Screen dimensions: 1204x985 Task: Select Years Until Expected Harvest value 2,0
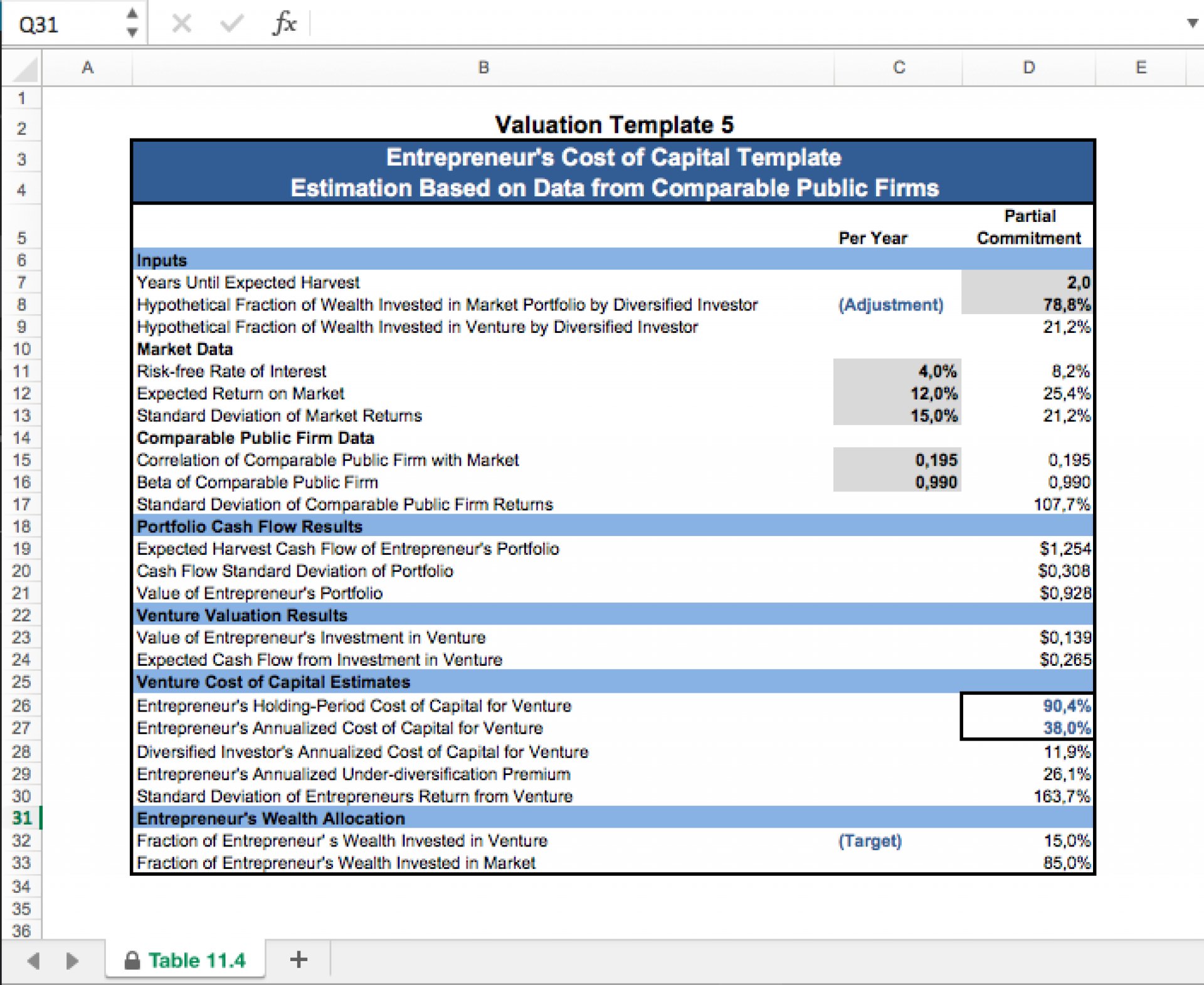pyautogui.click(x=1028, y=282)
